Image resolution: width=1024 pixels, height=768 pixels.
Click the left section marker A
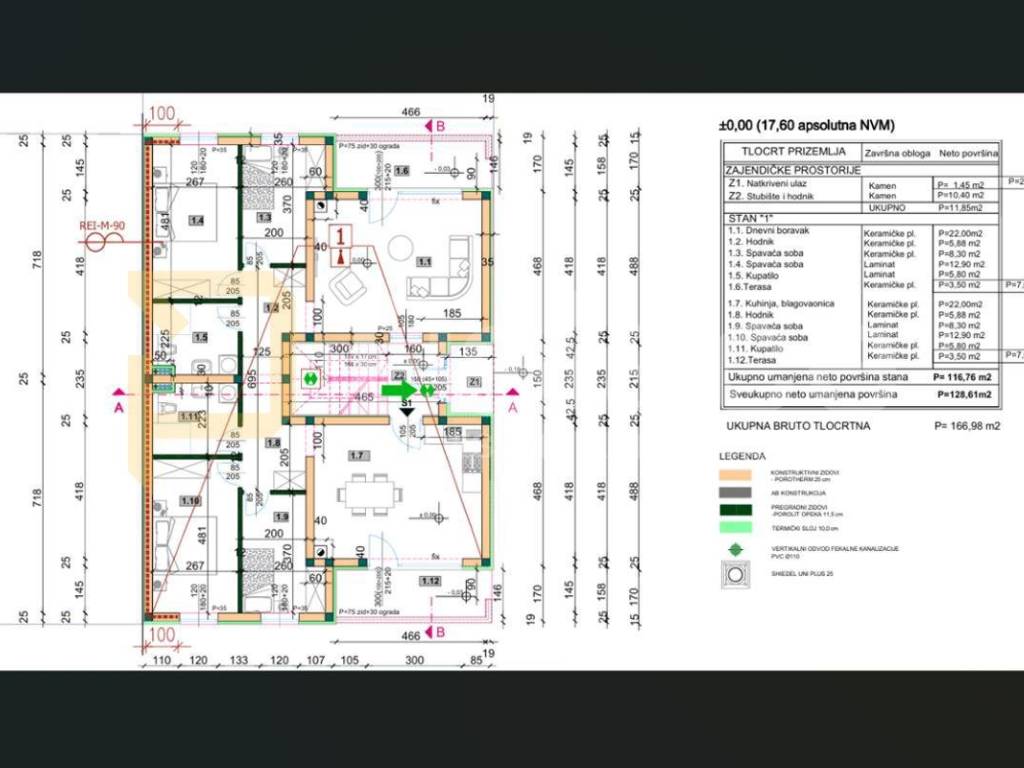click(119, 394)
